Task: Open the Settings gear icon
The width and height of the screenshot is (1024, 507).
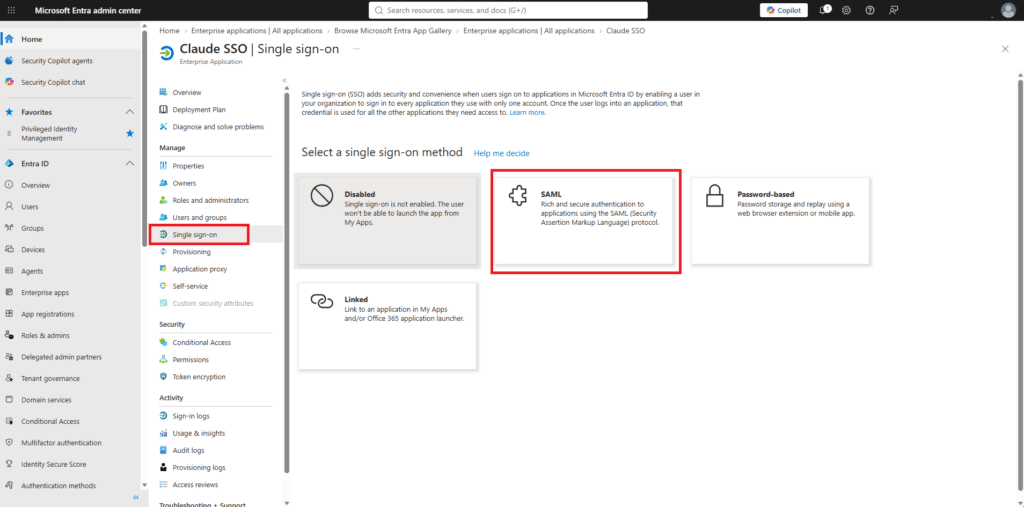Action: click(x=846, y=10)
